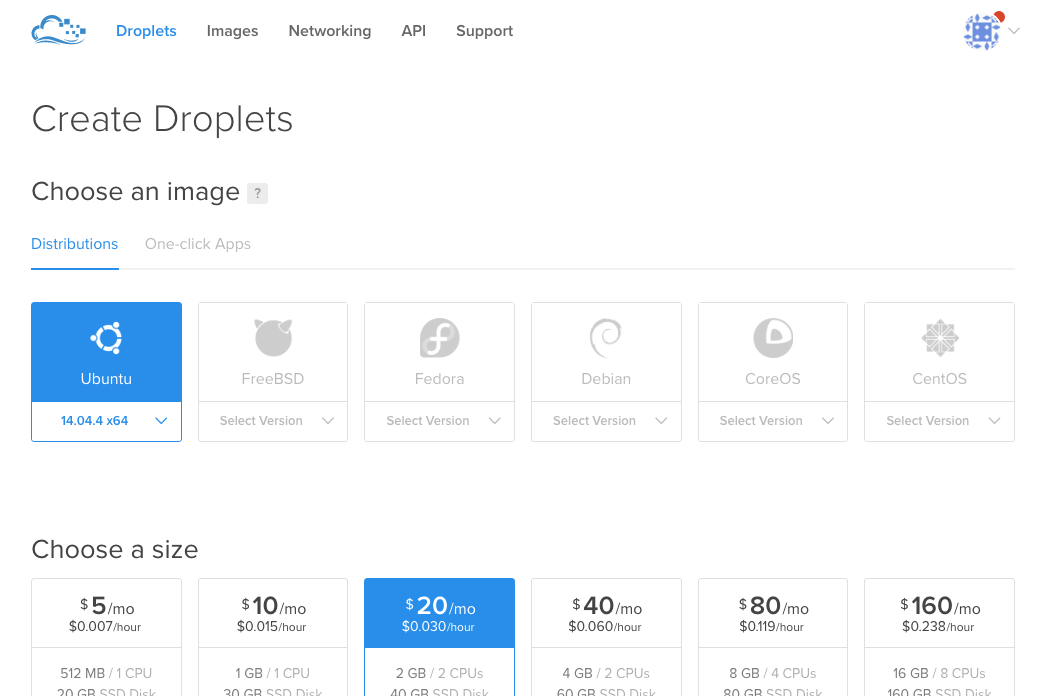This screenshot has width=1045, height=696.
Task: Click the 16 GB / 8 CPUs spec text
Action: point(940,673)
